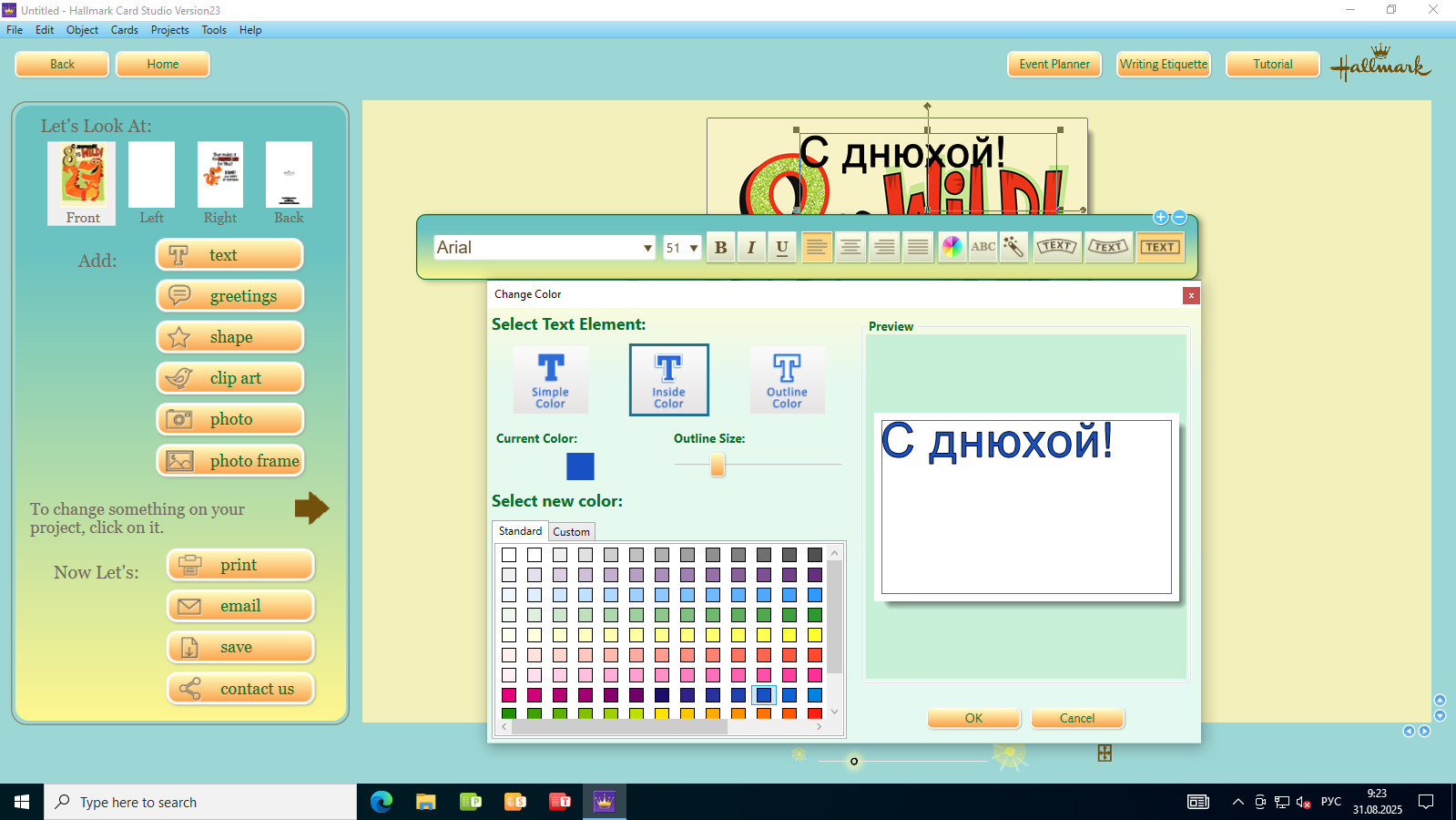Image resolution: width=1456 pixels, height=820 pixels.
Task: Add a shape to the card
Action: (x=229, y=337)
